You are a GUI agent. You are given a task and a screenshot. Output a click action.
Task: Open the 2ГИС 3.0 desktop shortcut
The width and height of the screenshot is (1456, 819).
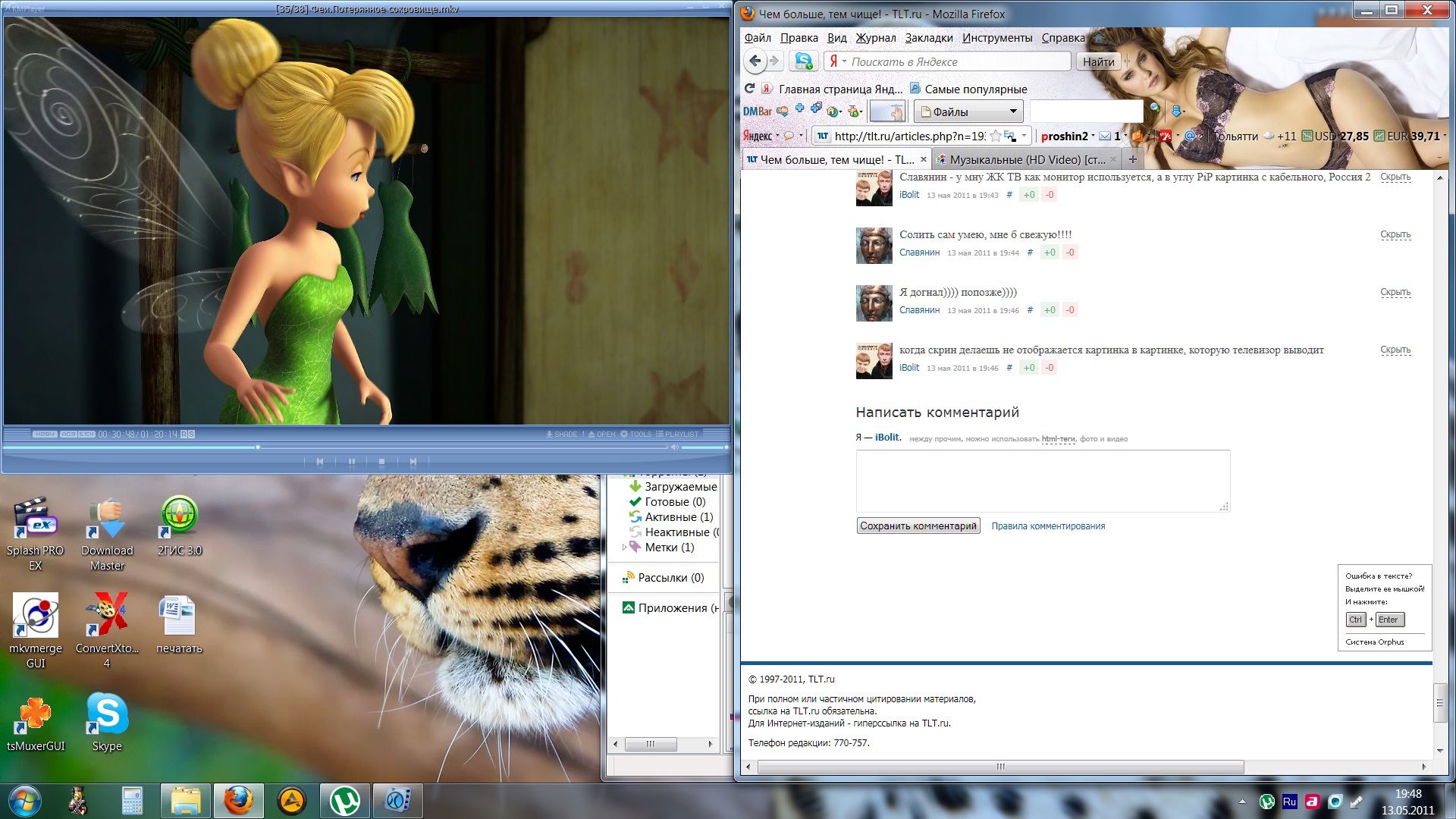(x=180, y=526)
